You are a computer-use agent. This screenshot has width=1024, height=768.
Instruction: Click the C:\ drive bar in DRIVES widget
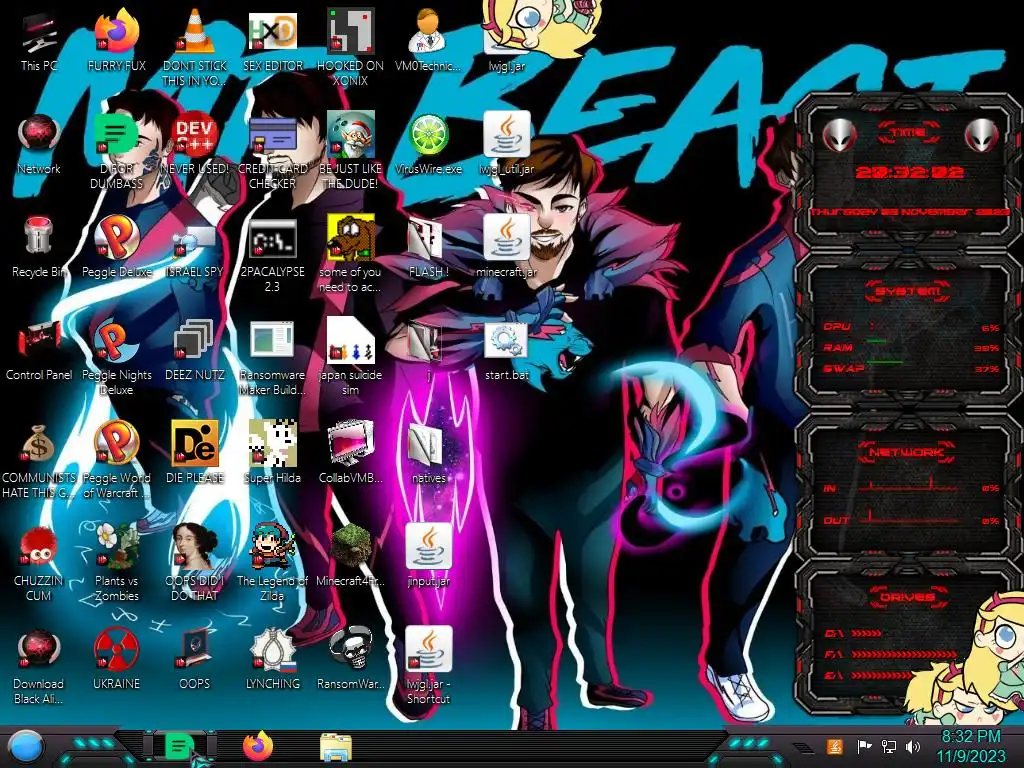(853, 633)
